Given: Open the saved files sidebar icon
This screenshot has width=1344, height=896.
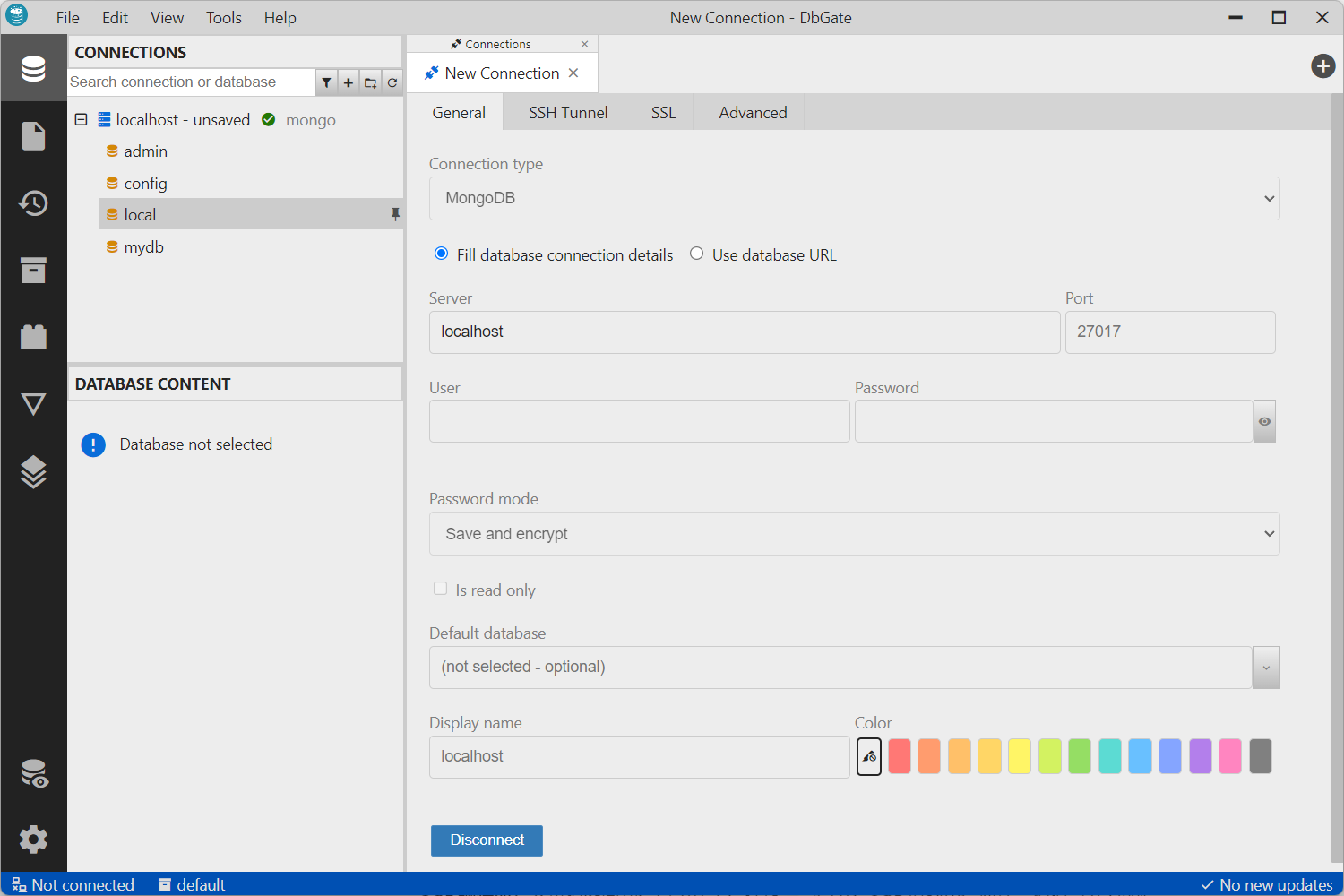Looking at the screenshot, I should 33,136.
